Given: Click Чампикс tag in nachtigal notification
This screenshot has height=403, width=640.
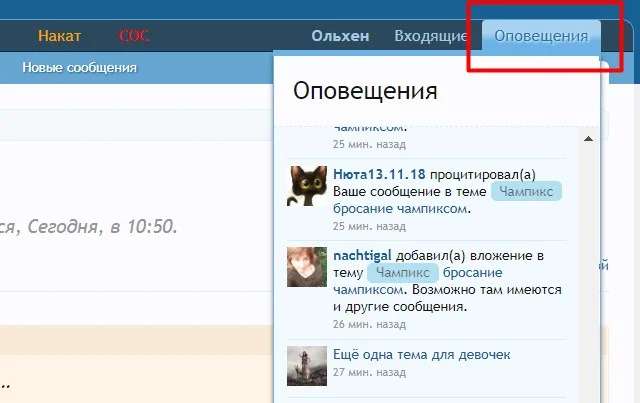Looking at the screenshot, I should (402, 272).
